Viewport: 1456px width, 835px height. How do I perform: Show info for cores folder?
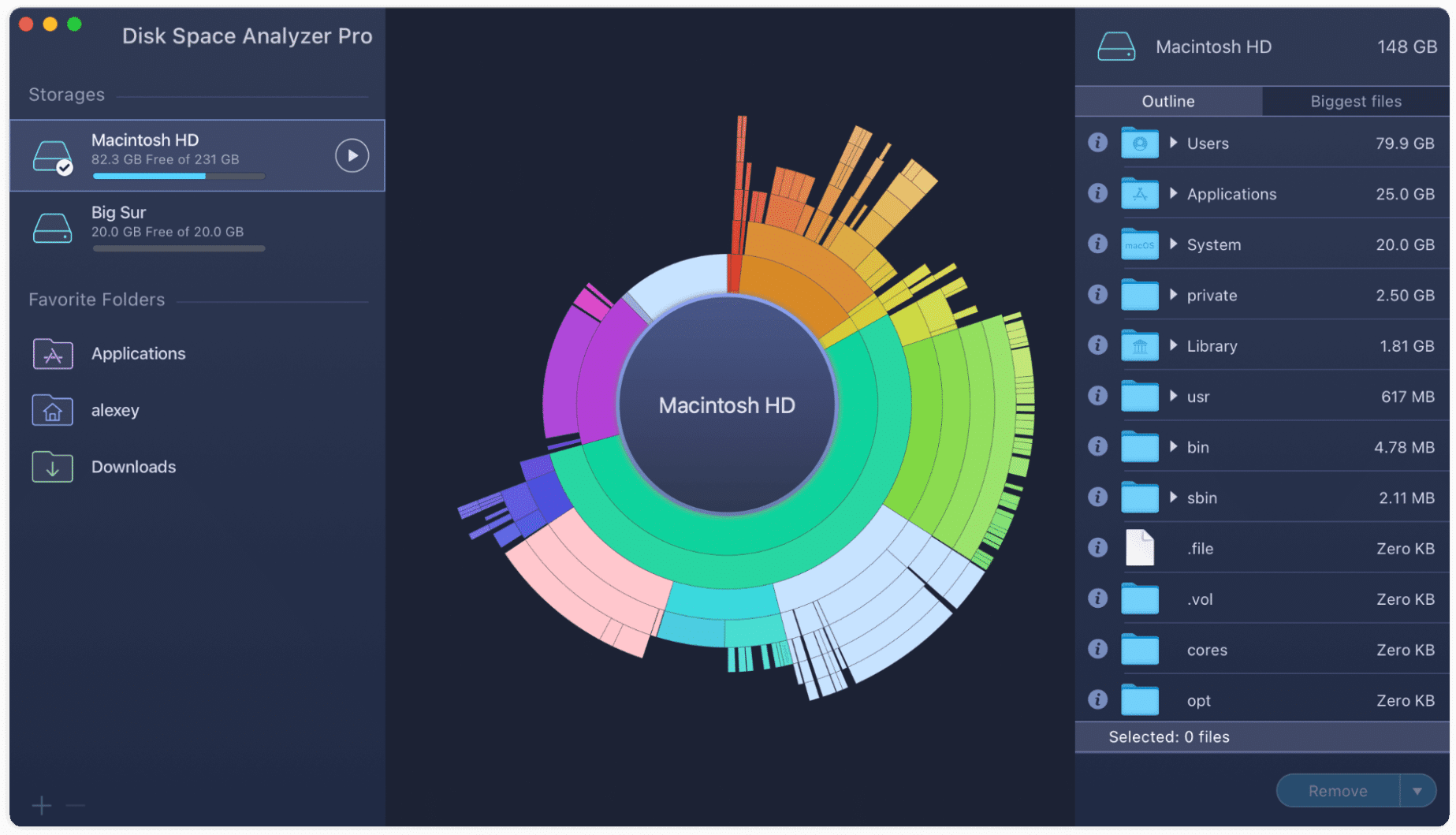click(1097, 648)
